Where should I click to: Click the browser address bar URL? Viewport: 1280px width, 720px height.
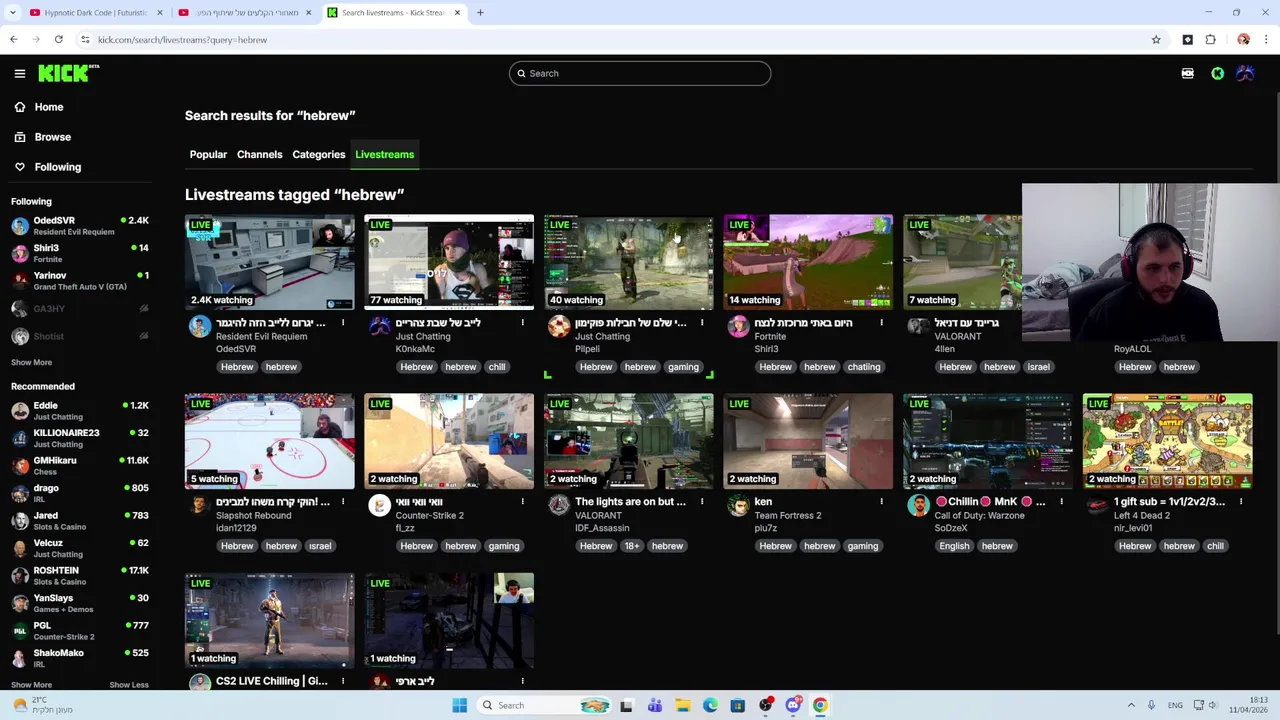point(182,40)
